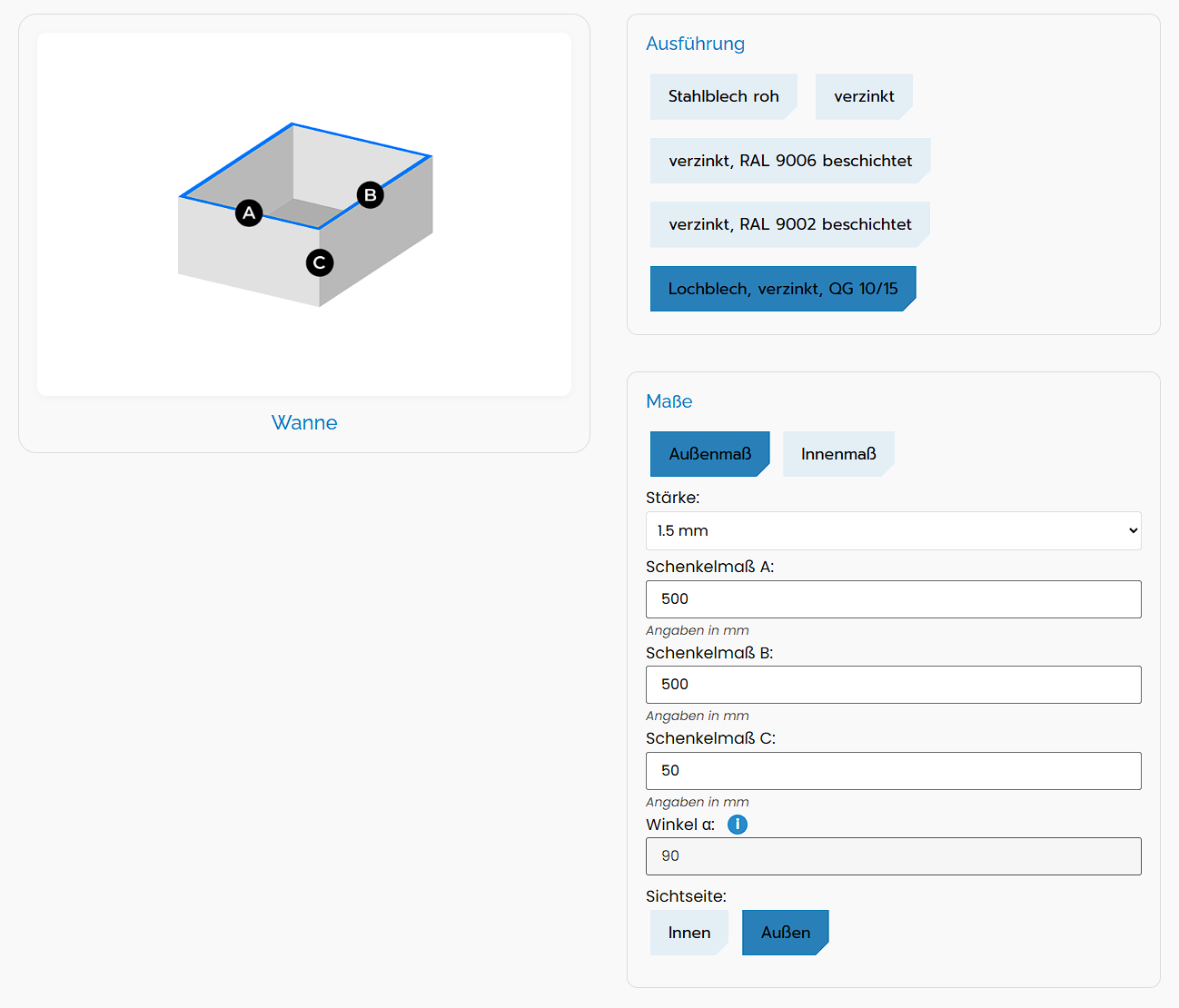Select the Stahlblech roh finish
1179x1008 pixels.
tap(723, 96)
